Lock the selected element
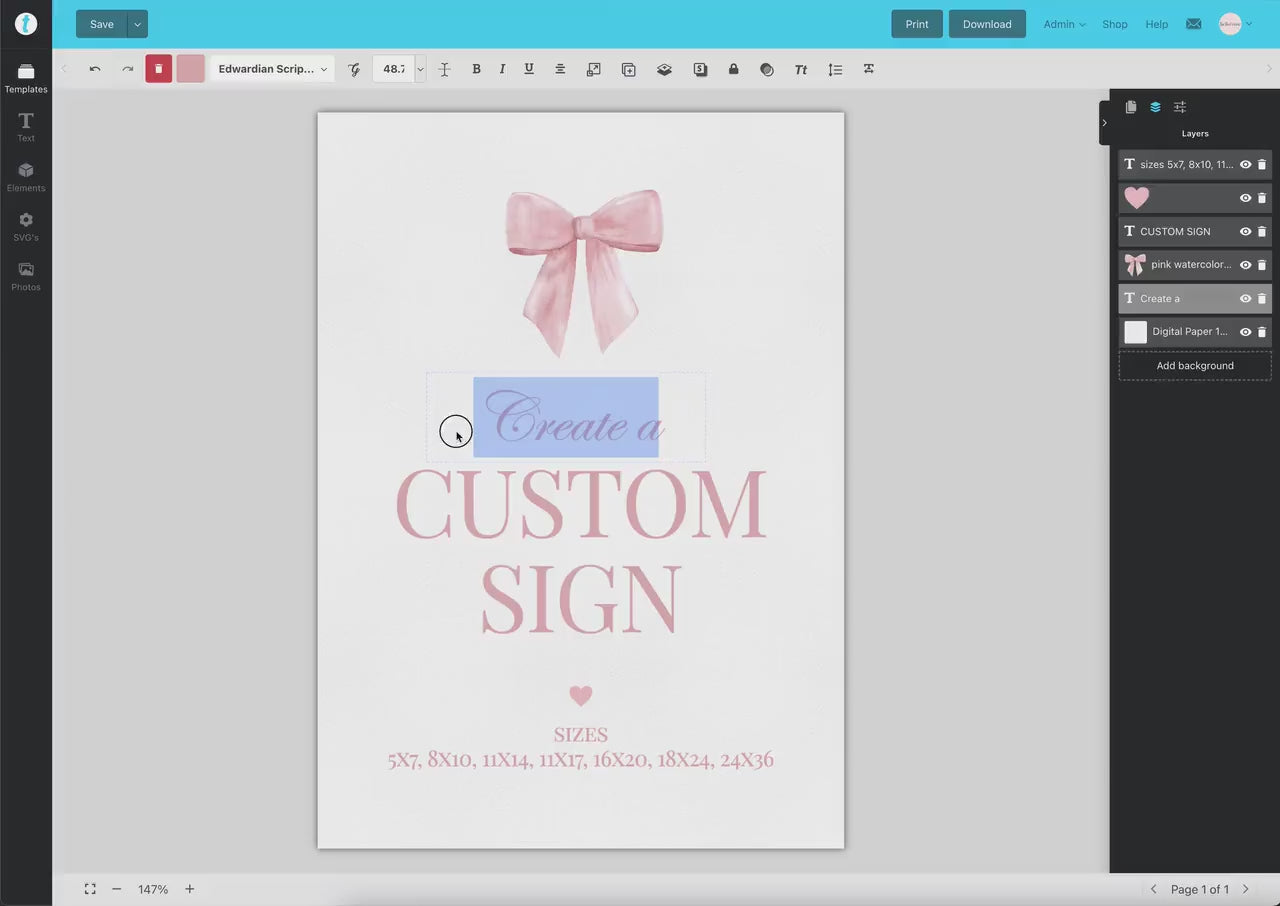Image resolution: width=1280 pixels, height=906 pixels. coord(733,69)
